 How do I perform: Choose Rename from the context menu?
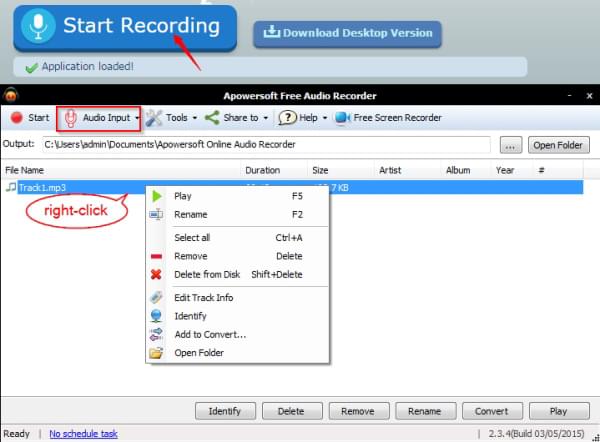click(237, 215)
